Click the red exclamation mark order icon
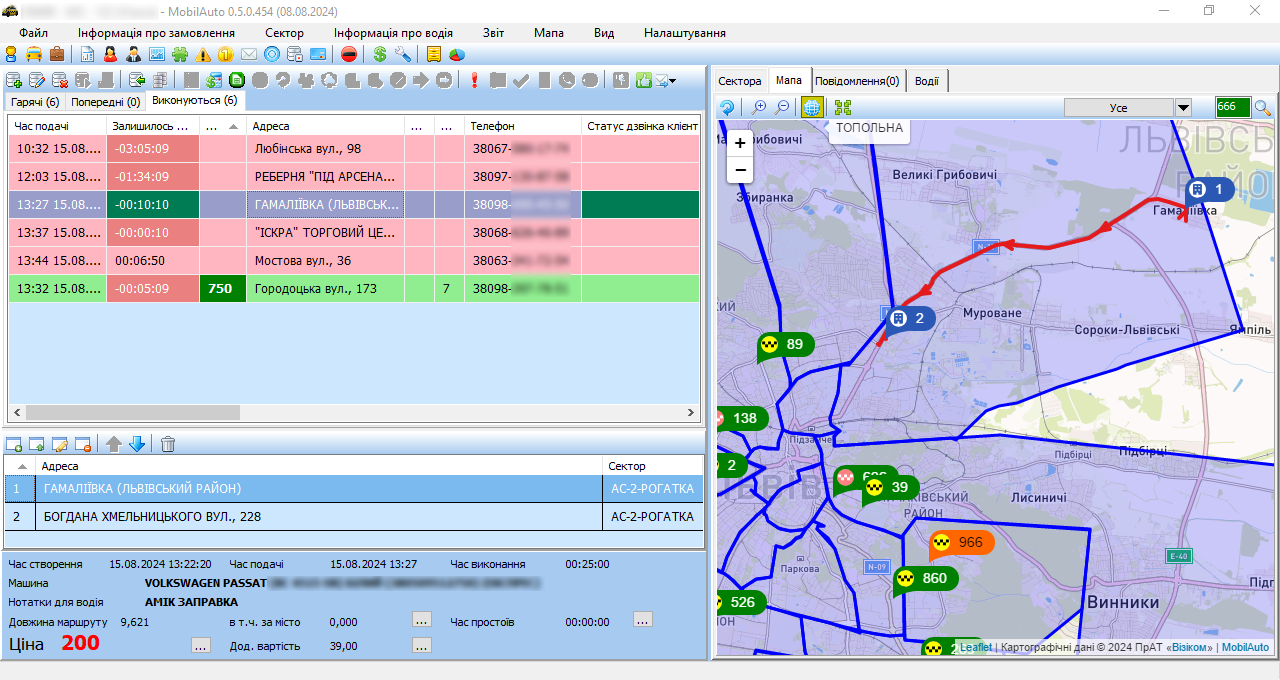The height and width of the screenshot is (680, 1280). [x=474, y=81]
